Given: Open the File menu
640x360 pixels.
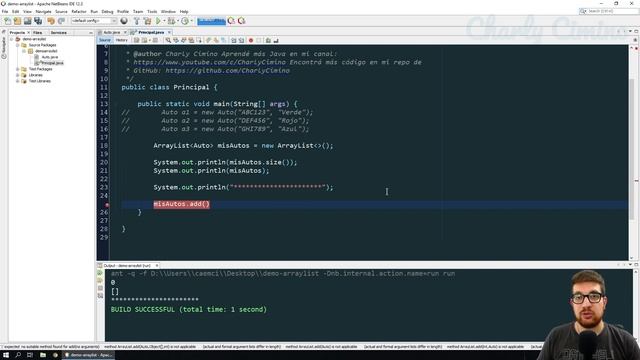Looking at the screenshot, I should [5, 11].
